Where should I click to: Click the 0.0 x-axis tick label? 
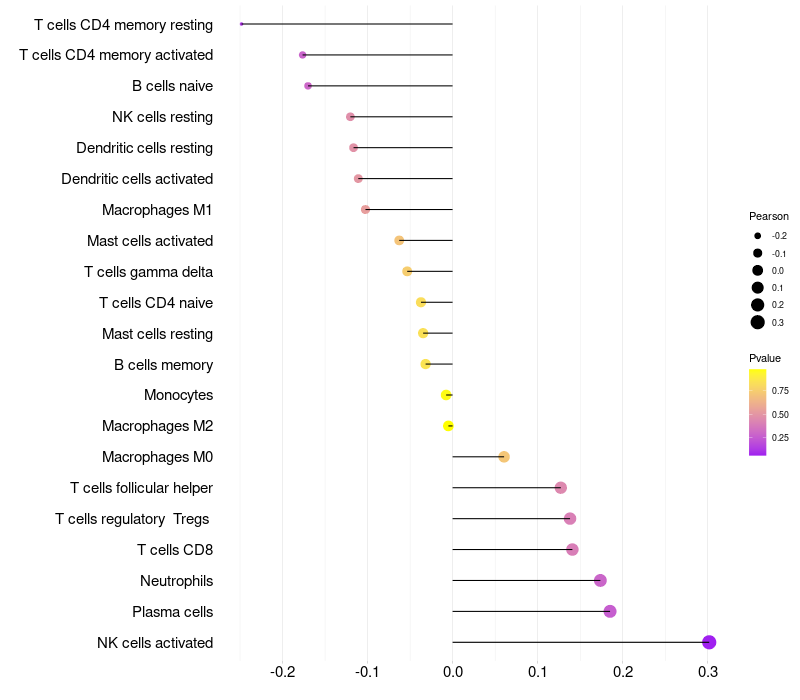452,670
